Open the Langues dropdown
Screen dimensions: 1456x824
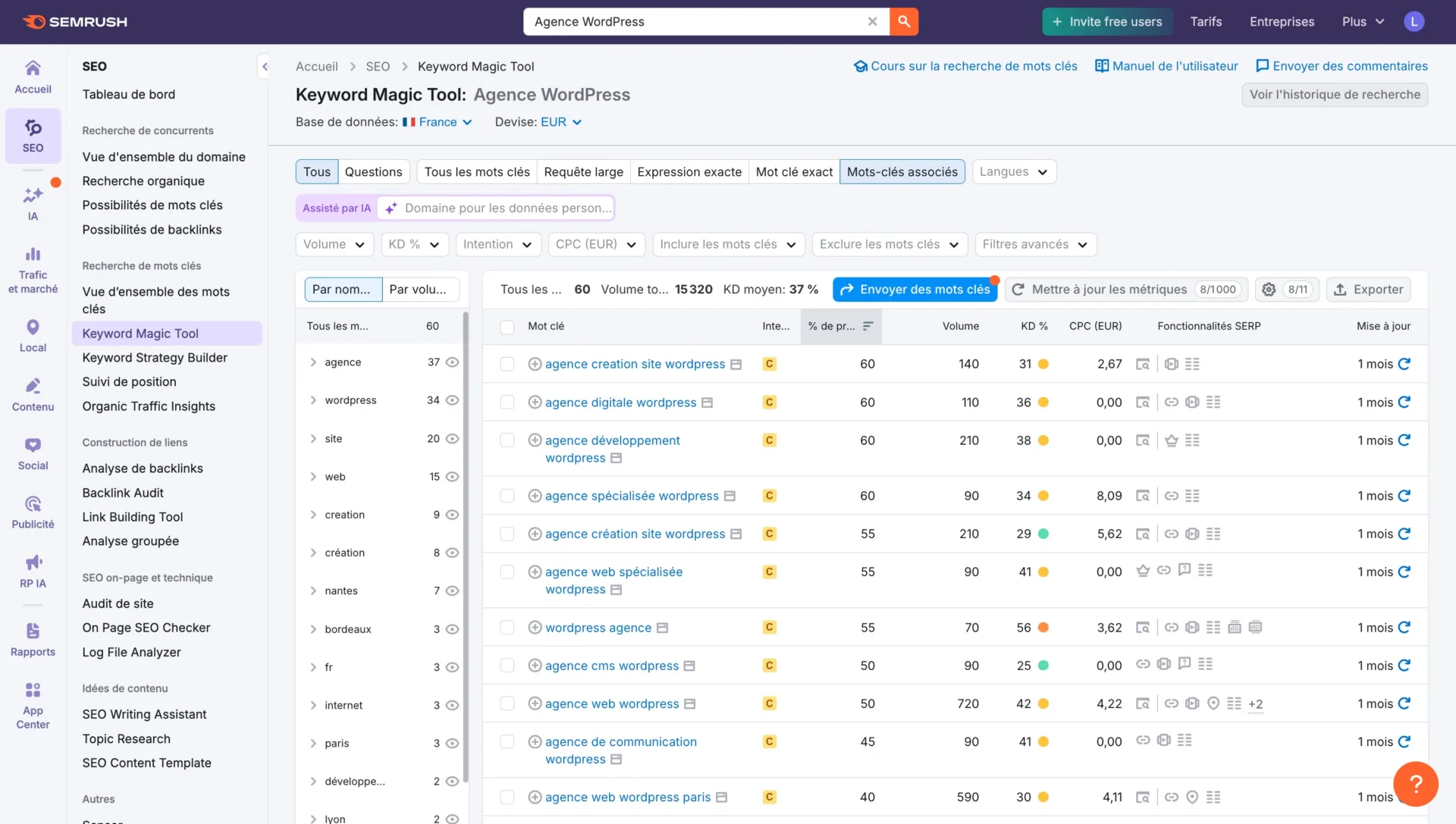1014,171
